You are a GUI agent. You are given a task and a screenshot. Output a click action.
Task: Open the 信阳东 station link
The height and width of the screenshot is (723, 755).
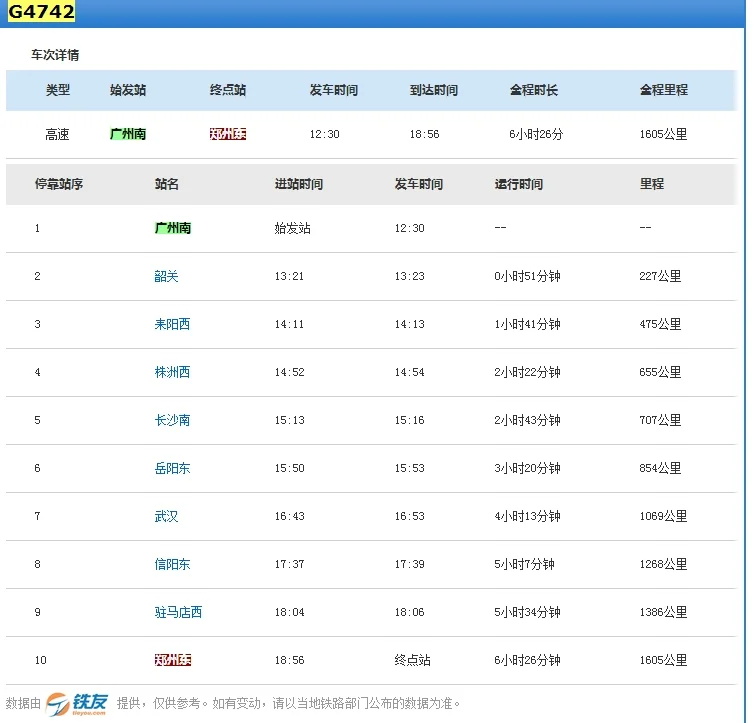tap(172, 564)
